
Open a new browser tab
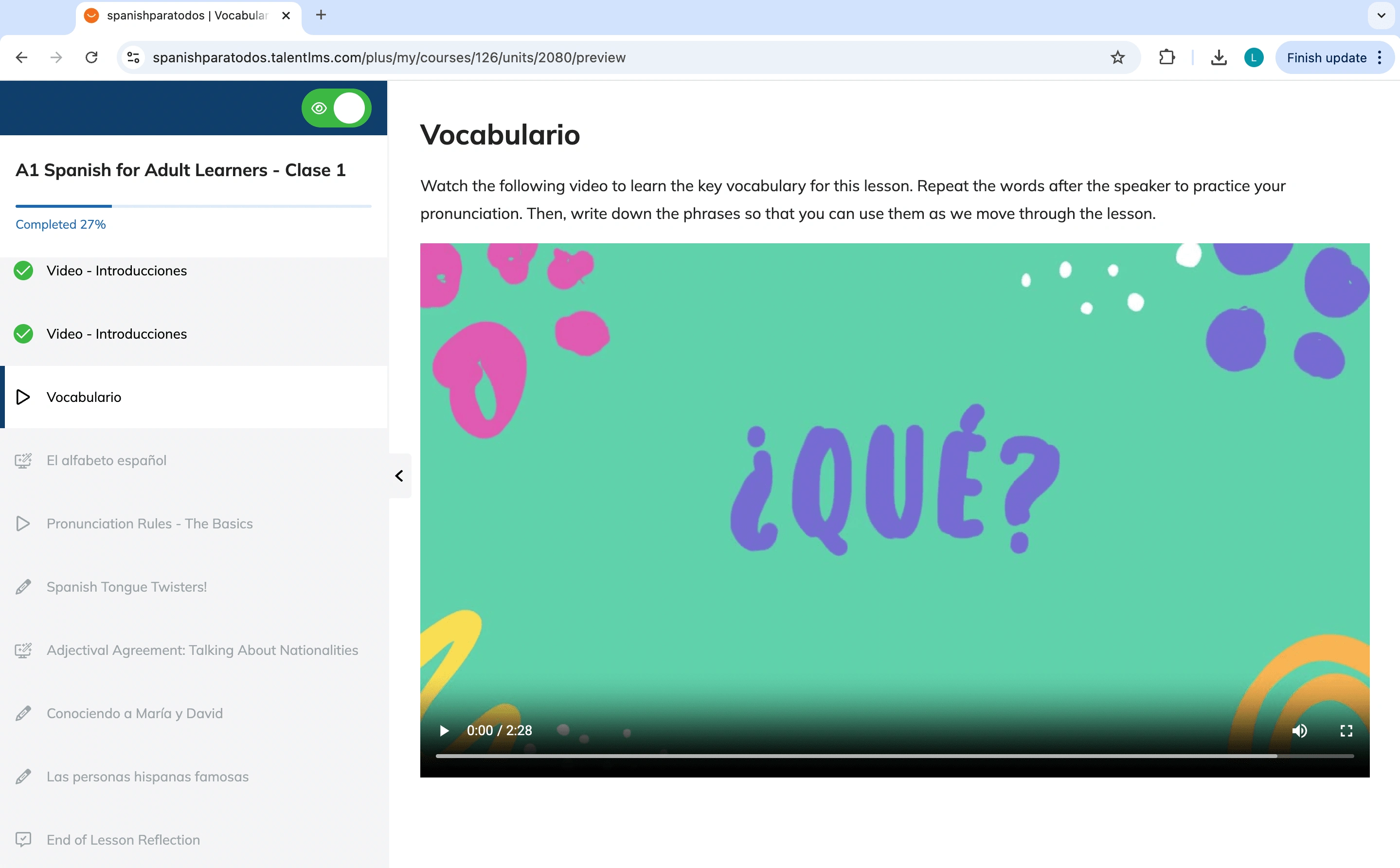[x=321, y=15]
